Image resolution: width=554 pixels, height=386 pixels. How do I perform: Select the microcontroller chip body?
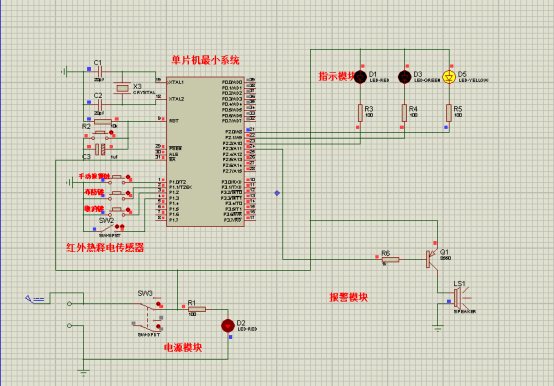(x=205, y=152)
